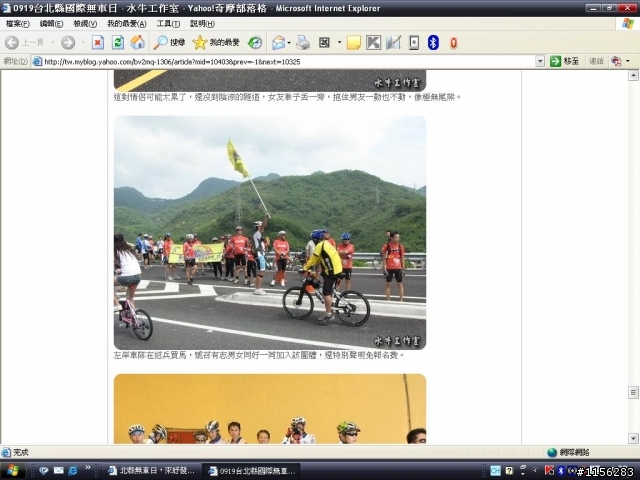Stop loading with the red X icon
Viewport: 640px width, 480px height.
tap(98, 42)
